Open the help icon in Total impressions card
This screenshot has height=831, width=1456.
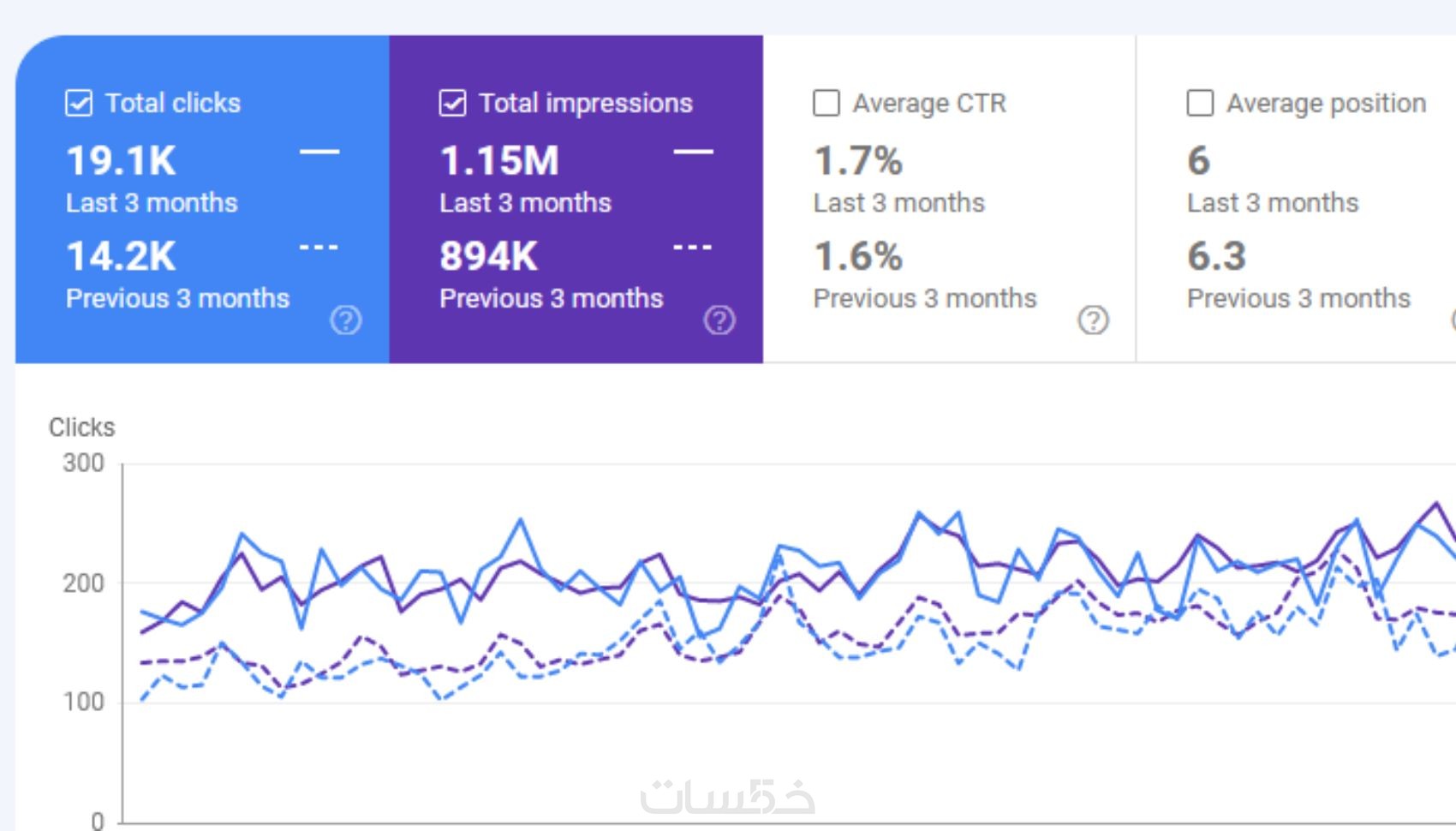(x=719, y=320)
